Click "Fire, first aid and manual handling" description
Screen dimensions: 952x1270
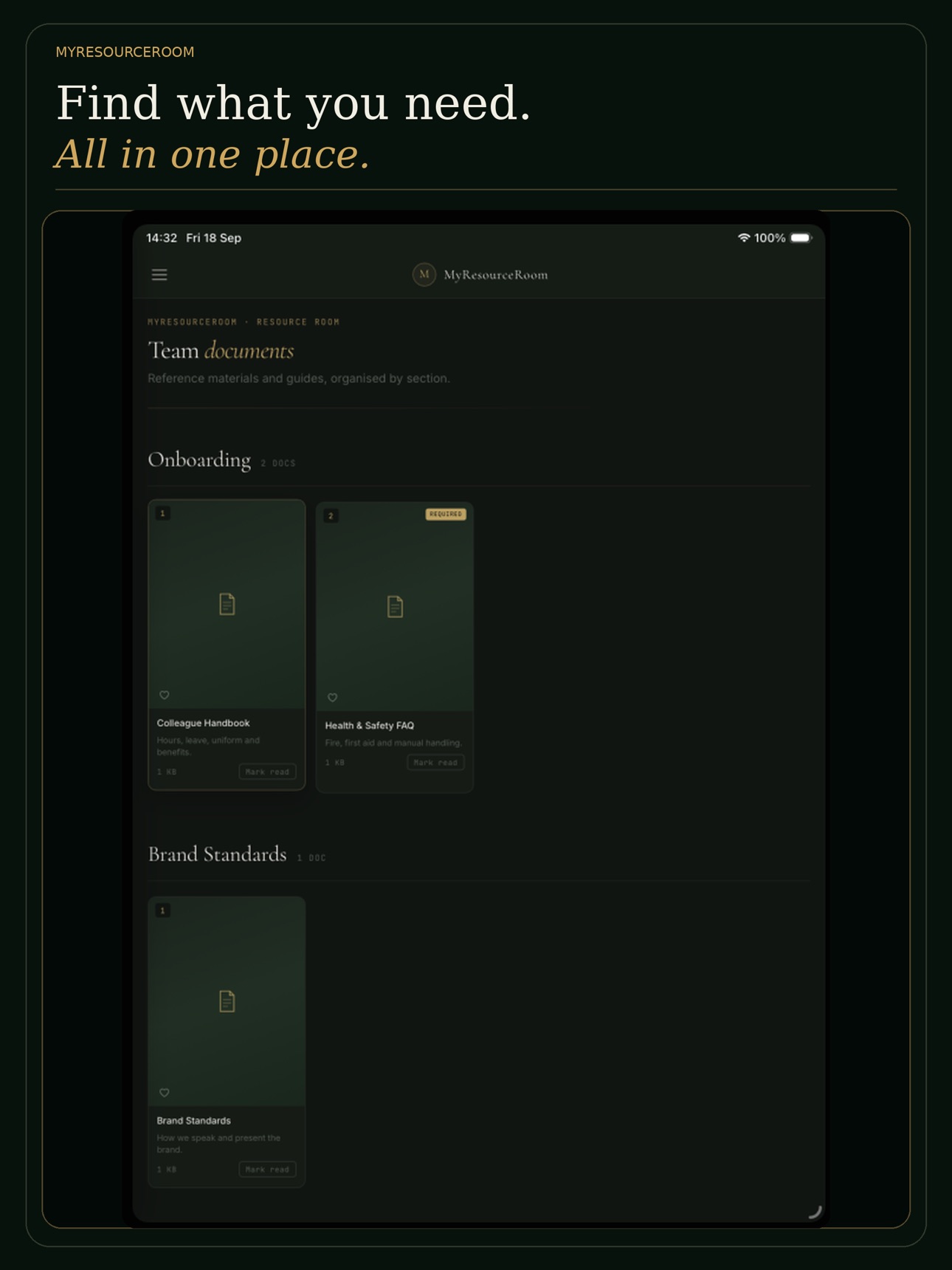point(393,743)
